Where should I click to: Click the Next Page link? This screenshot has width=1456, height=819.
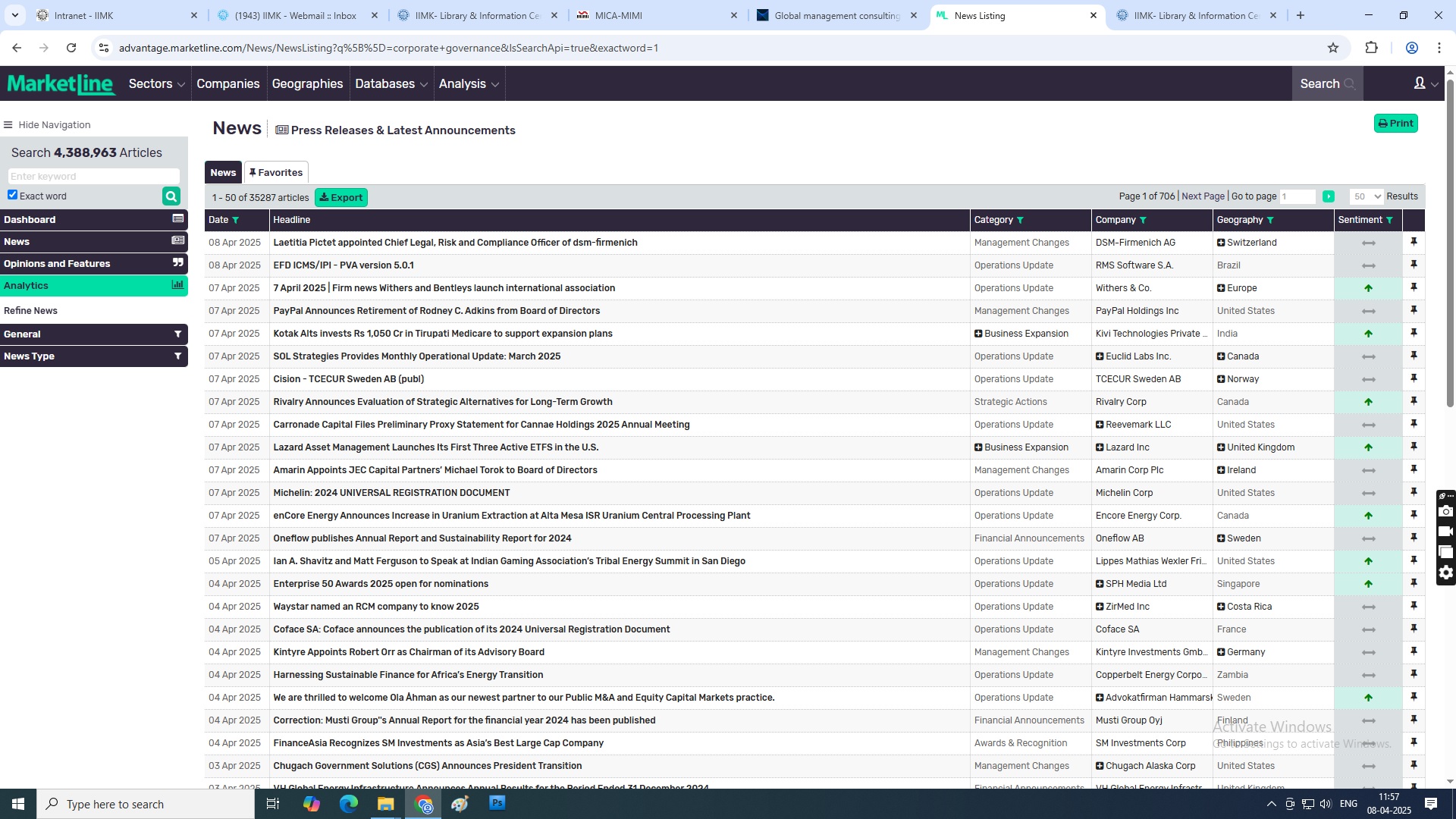pos(1203,196)
